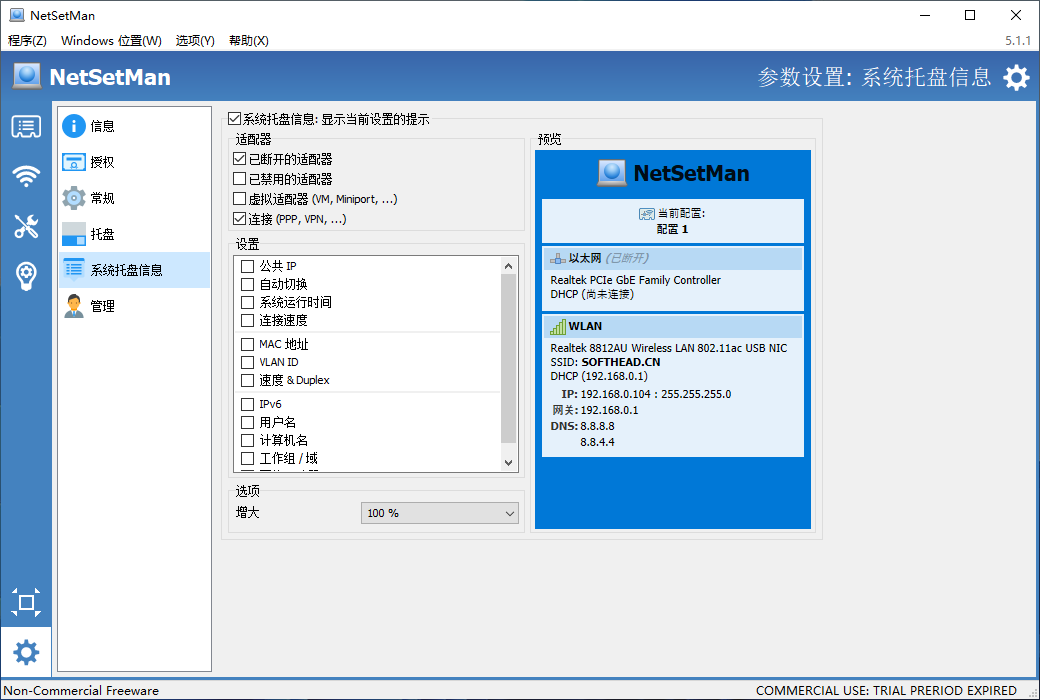Open the 程序(Z) menu

pos(27,41)
